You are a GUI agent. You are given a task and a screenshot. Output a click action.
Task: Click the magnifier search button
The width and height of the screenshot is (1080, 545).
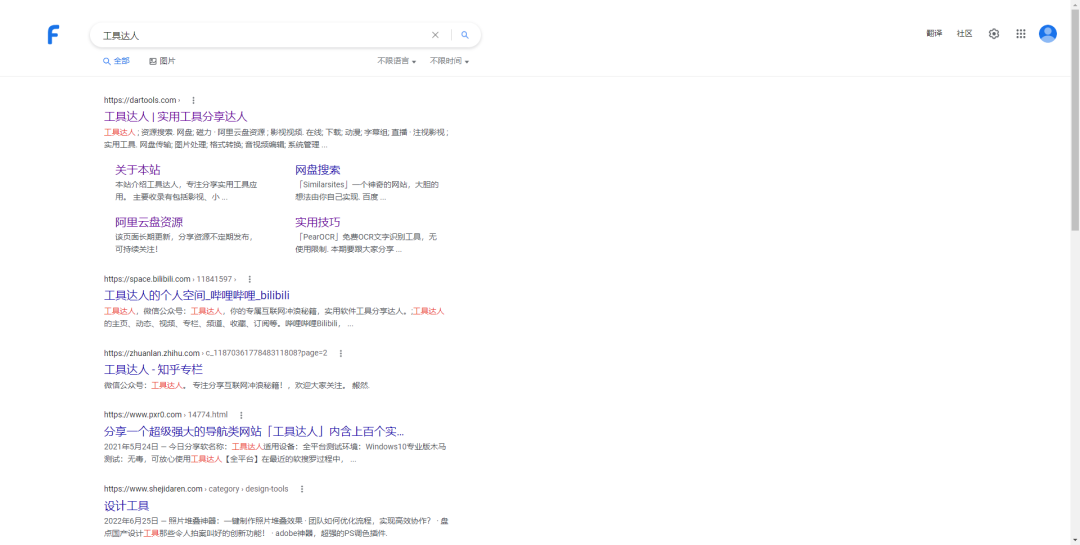coord(465,35)
